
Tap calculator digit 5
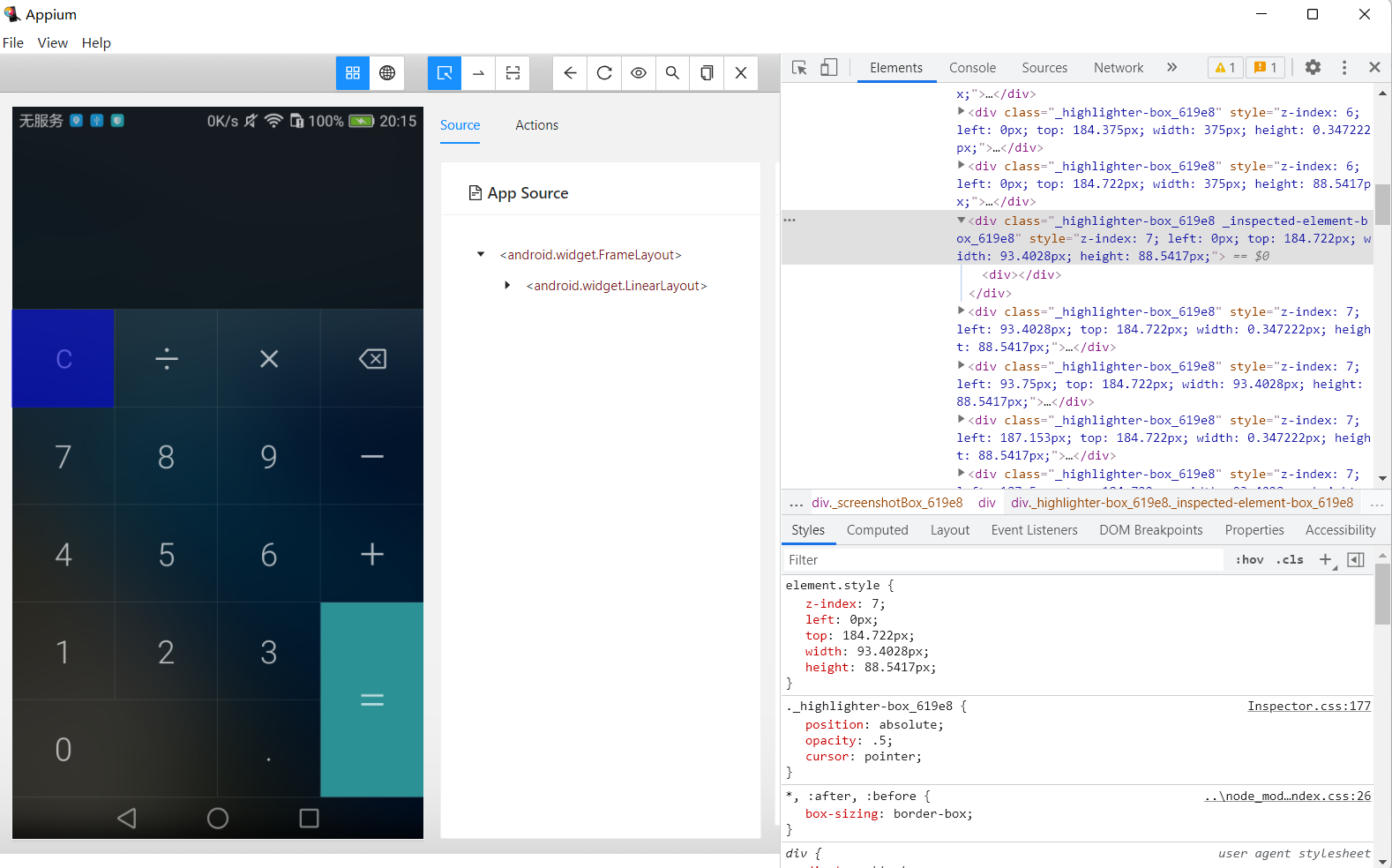tap(167, 554)
